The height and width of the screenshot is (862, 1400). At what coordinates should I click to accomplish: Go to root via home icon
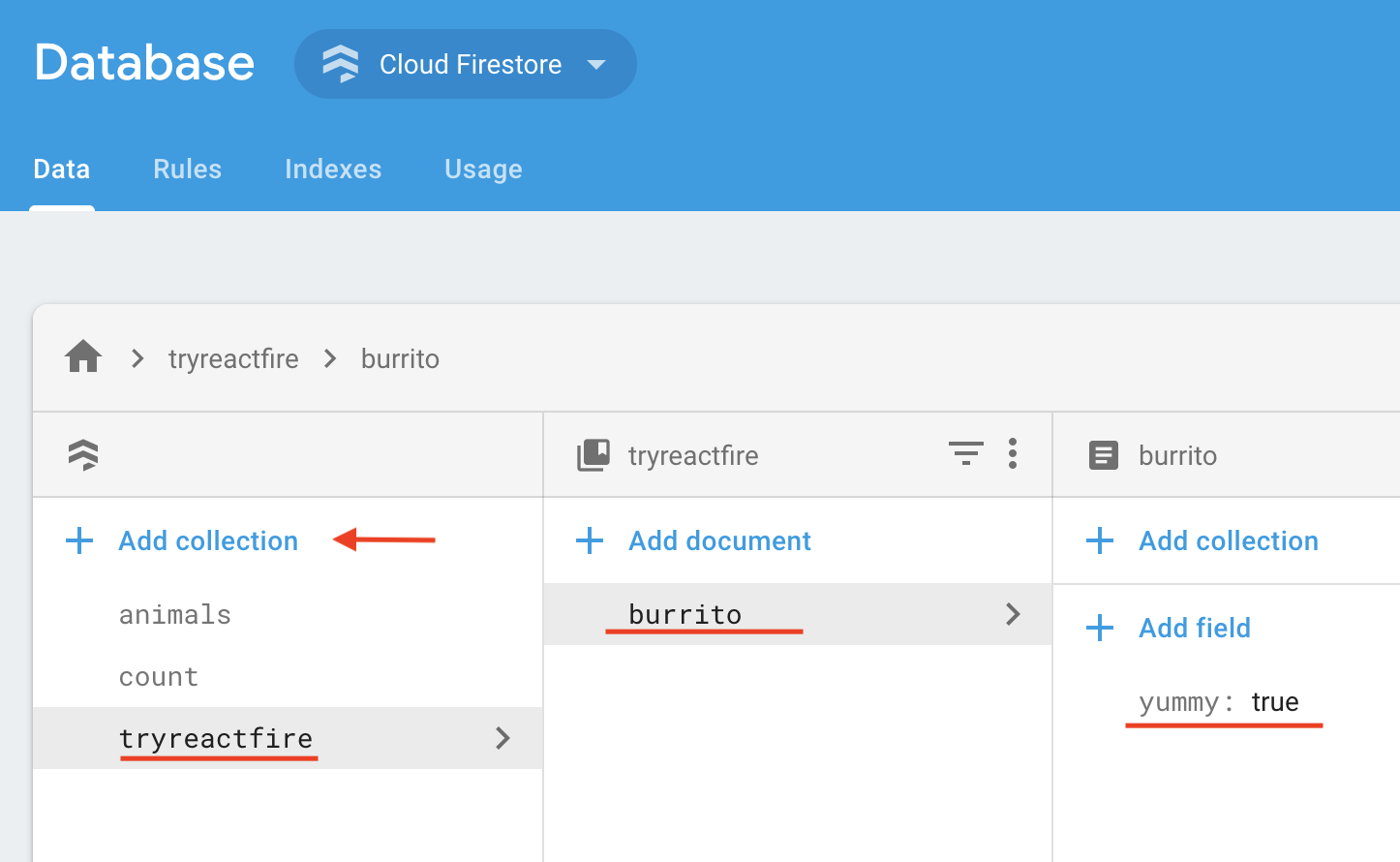coord(83,357)
